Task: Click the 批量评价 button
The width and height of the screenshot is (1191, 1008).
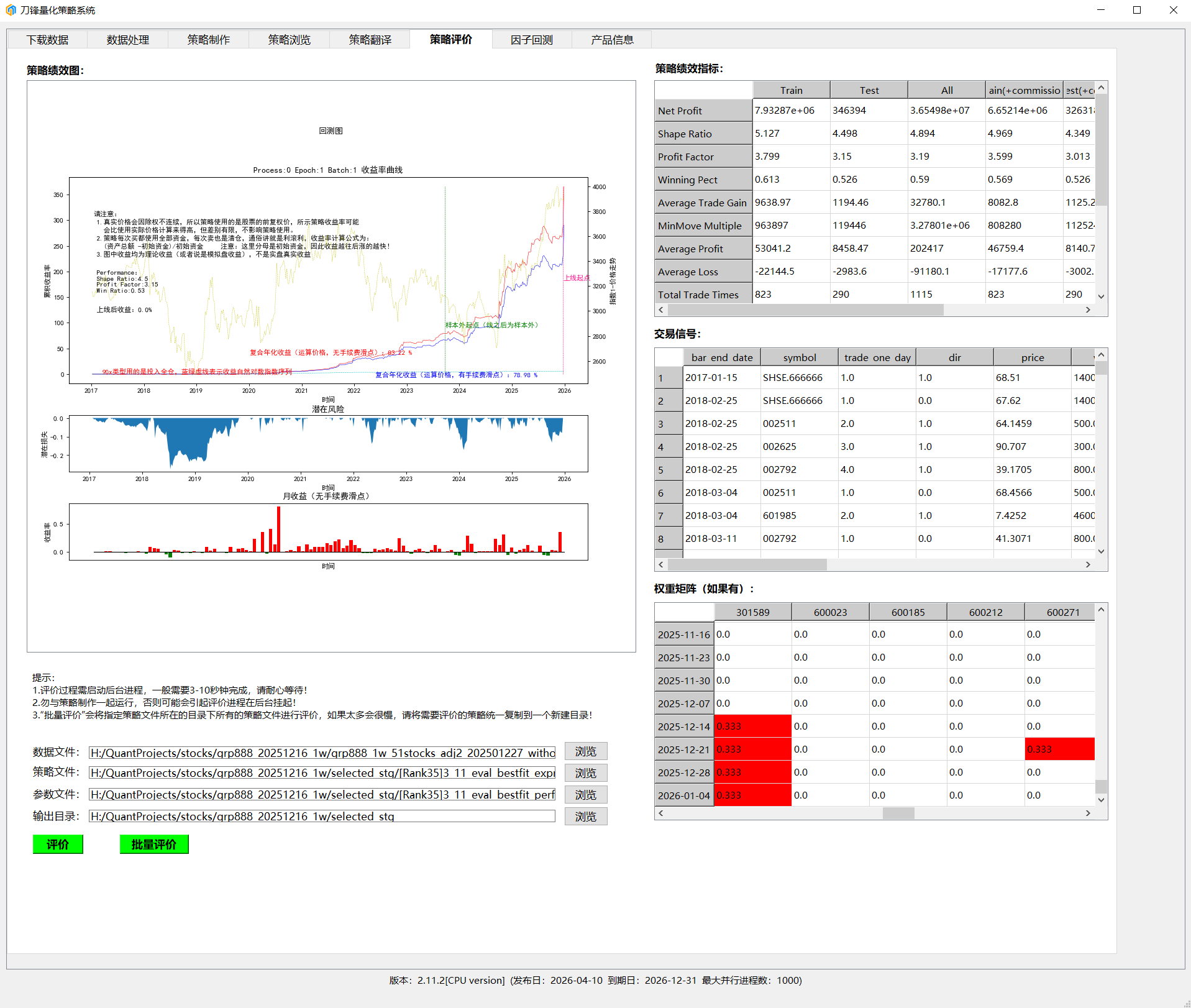Action: 154,844
